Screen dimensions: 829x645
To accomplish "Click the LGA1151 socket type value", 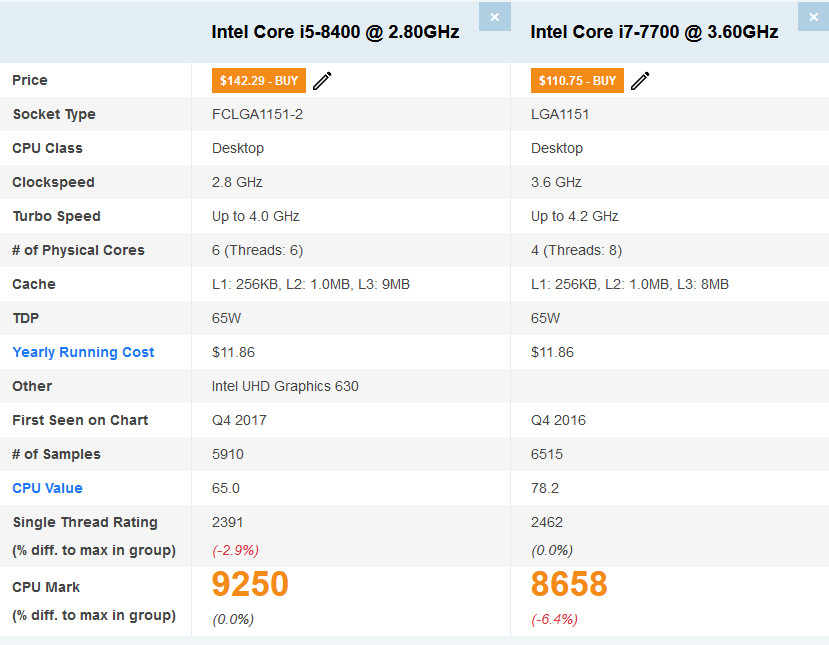I will 560,114.
